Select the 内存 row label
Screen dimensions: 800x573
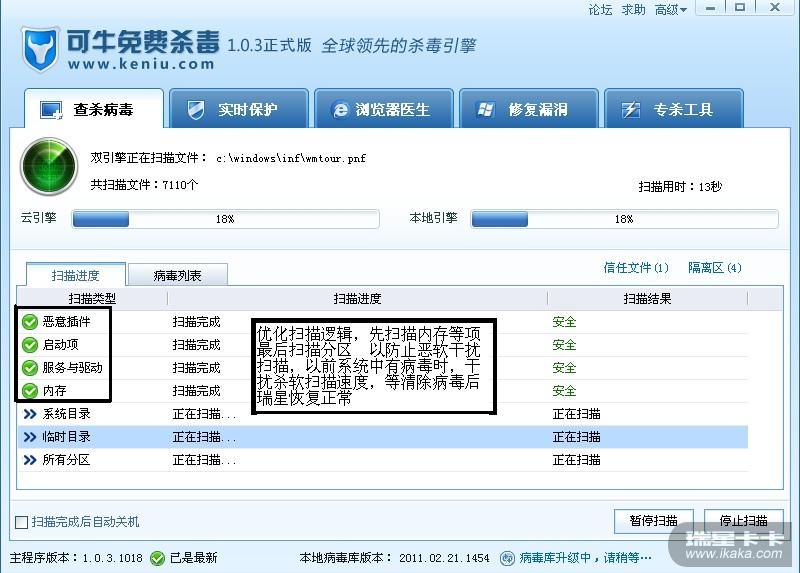[54, 391]
